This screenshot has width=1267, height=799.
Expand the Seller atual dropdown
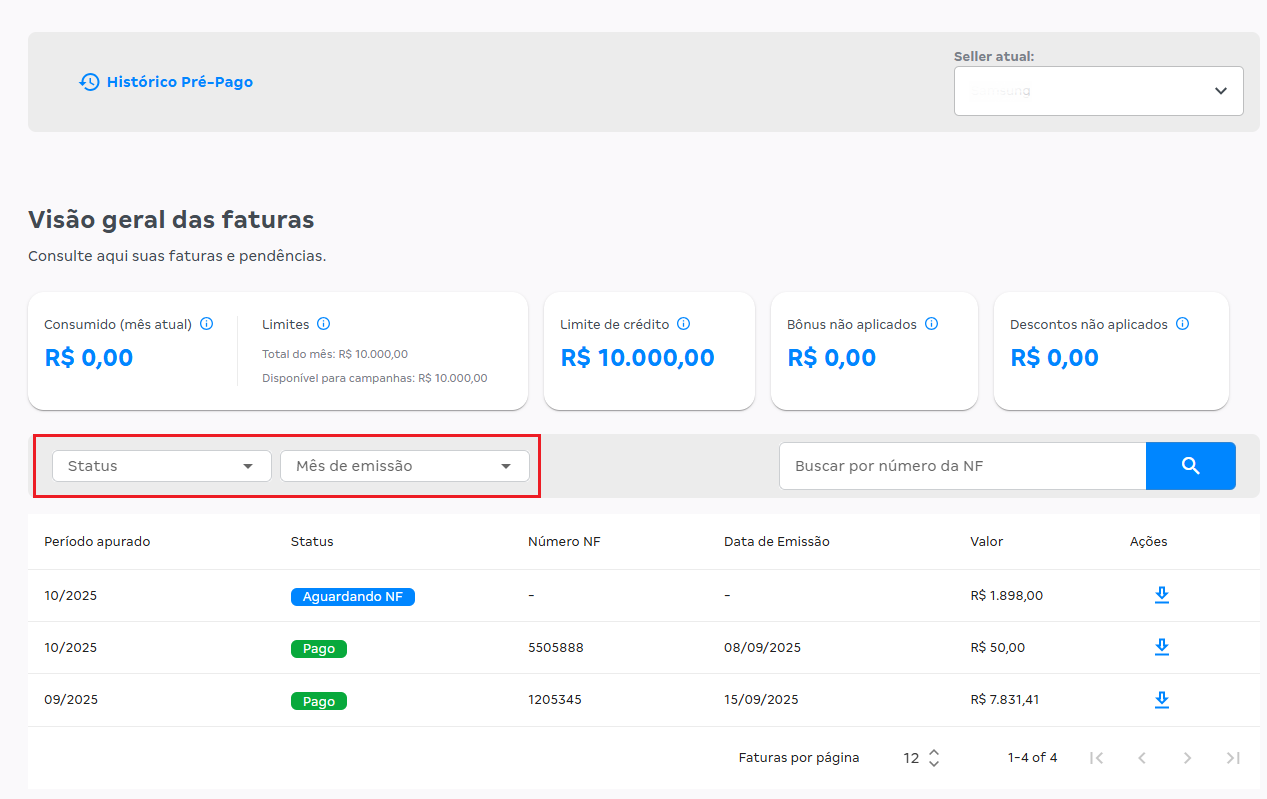point(1098,91)
